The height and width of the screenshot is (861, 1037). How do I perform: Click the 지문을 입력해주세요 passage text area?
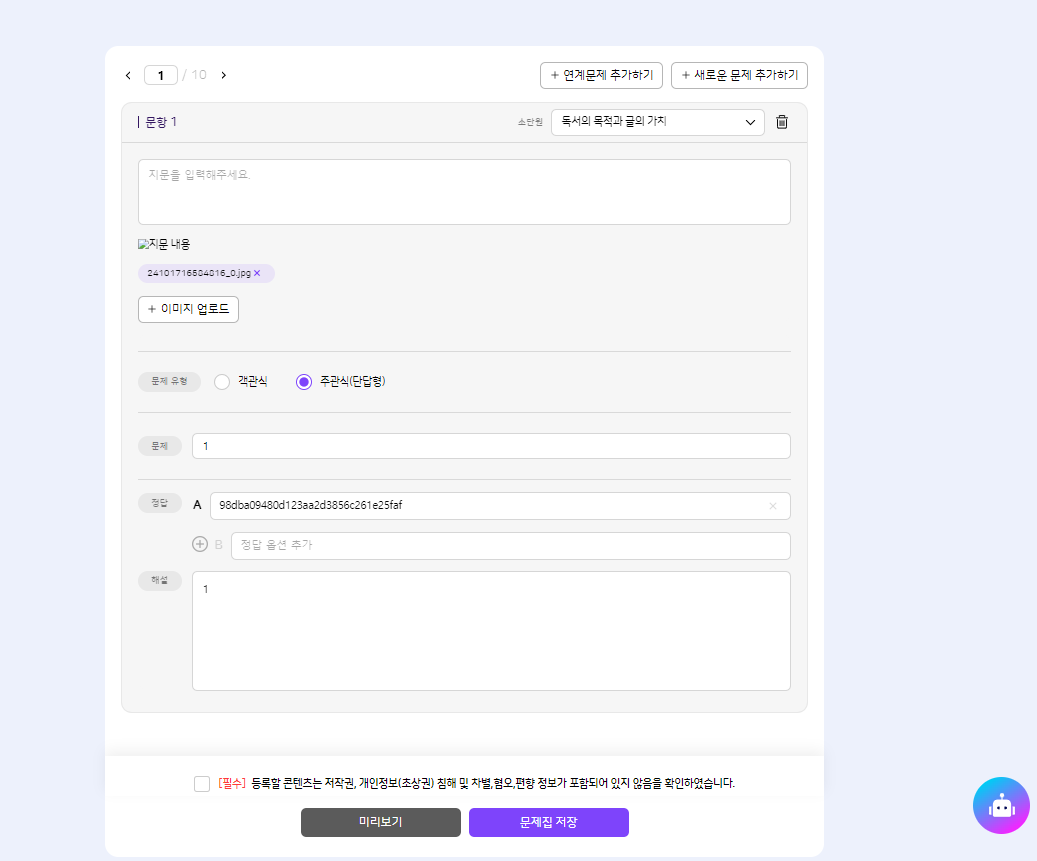464,192
